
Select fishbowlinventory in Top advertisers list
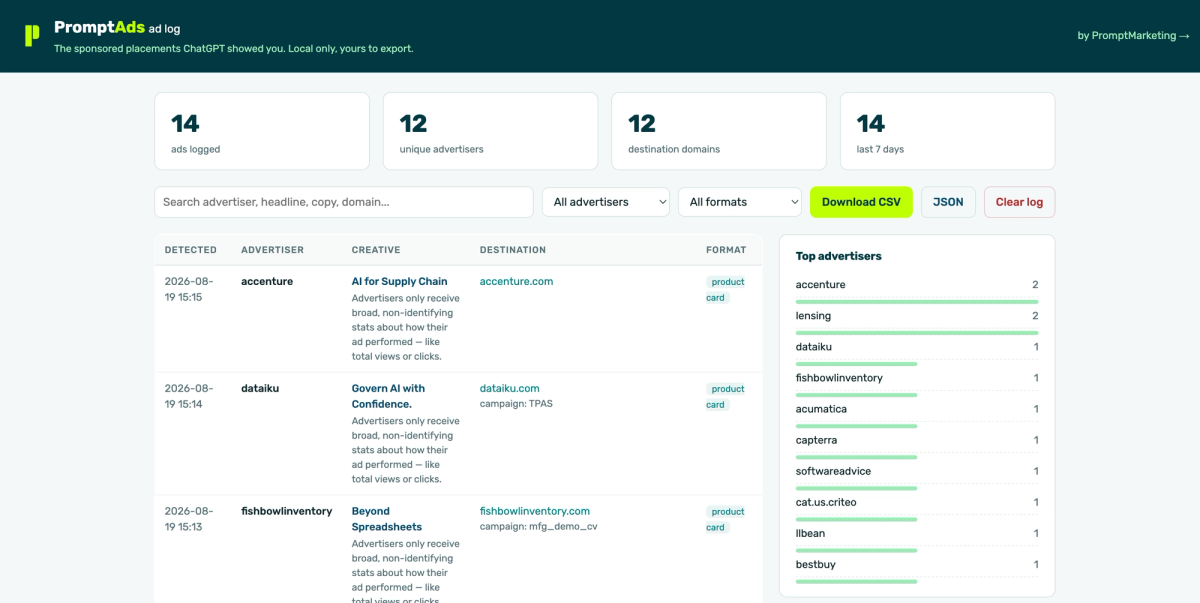tap(917, 378)
